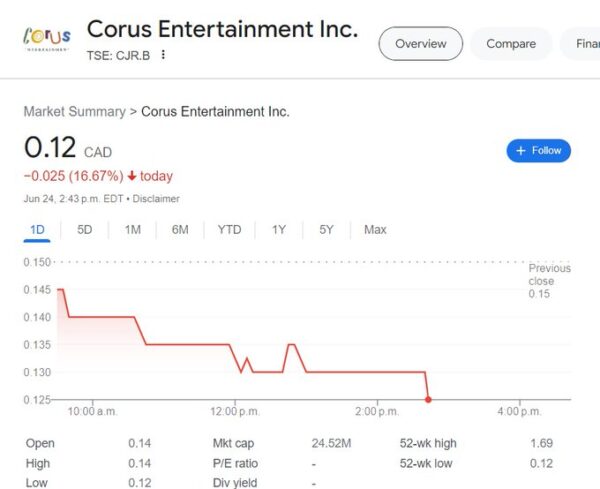This screenshot has width=600, height=489.
Task: Switch chart to 6M range
Action: (180, 230)
